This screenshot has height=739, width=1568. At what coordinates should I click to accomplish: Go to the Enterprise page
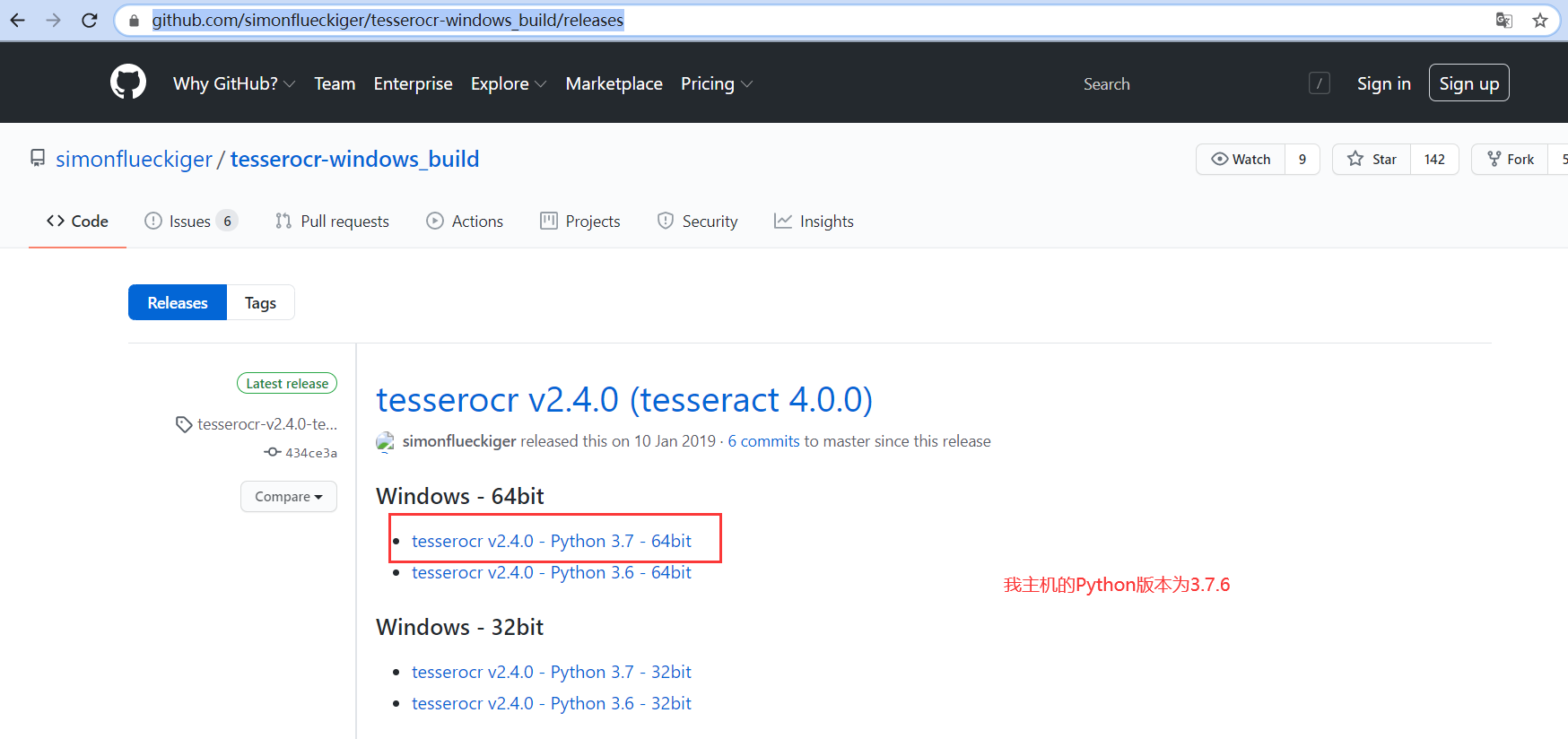coord(414,83)
